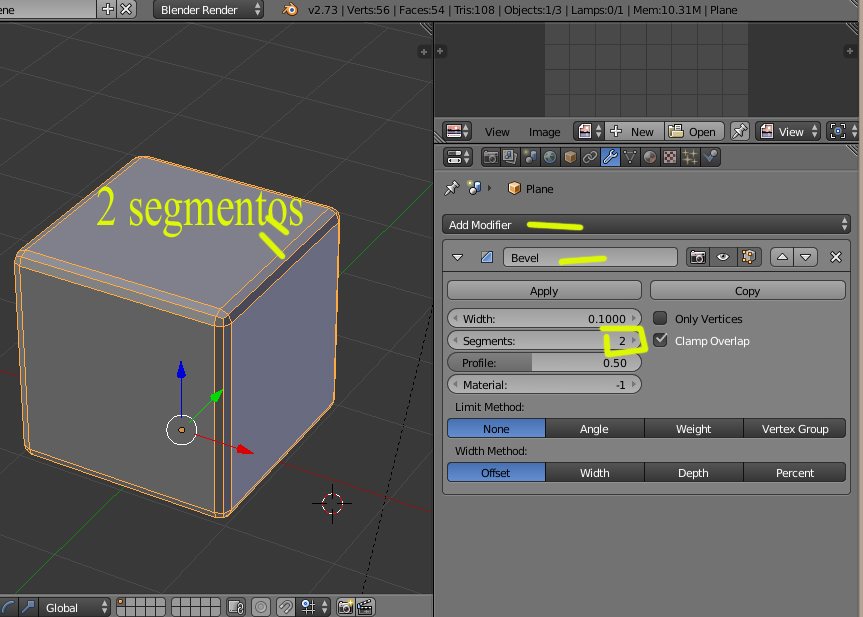Viewport: 863px width, 617px height.
Task: Adjust the Profile slider
Action: click(x=544, y=363)
